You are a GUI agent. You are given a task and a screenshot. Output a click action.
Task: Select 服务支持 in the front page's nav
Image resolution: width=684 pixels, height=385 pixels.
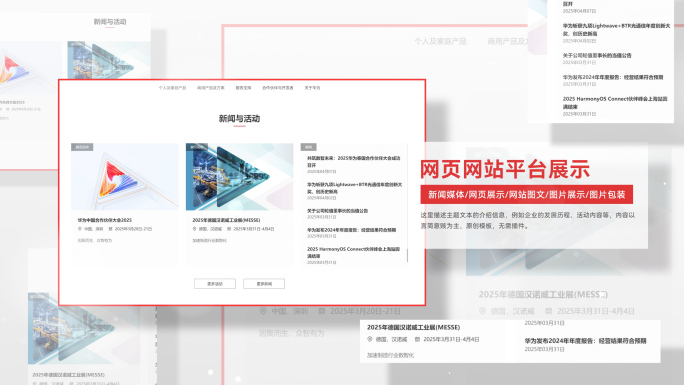243,88
